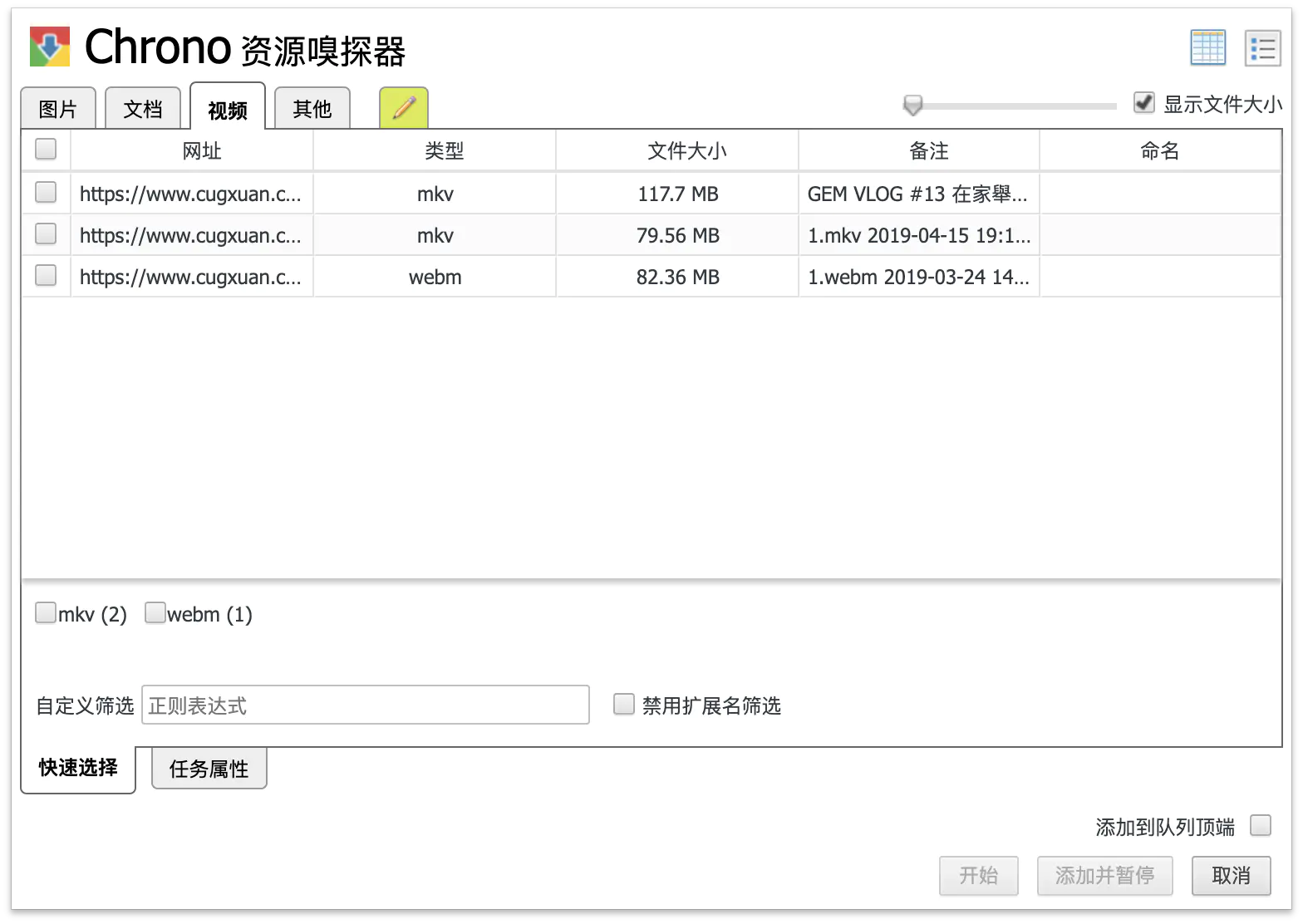Viewport: 1303px width, 924px height.
Task: Select the URL of the 117.7 MB row
Action: pyautogui.click(x=191, y=194)
